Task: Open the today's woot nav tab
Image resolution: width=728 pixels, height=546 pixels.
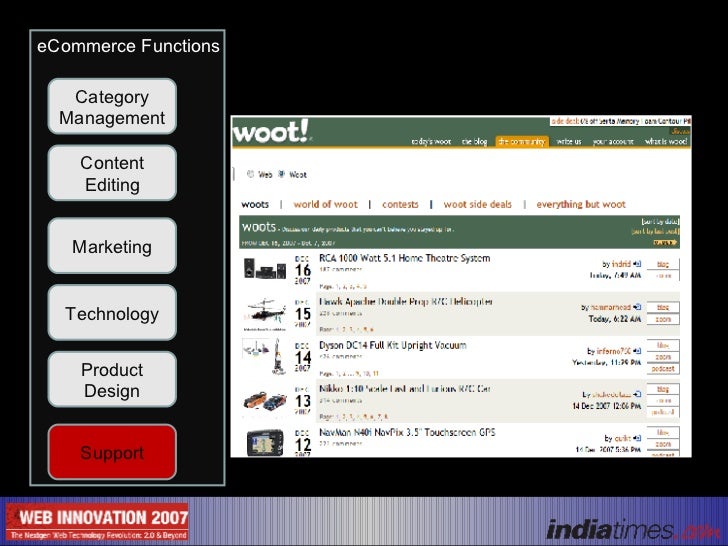Action: [431, 141]
